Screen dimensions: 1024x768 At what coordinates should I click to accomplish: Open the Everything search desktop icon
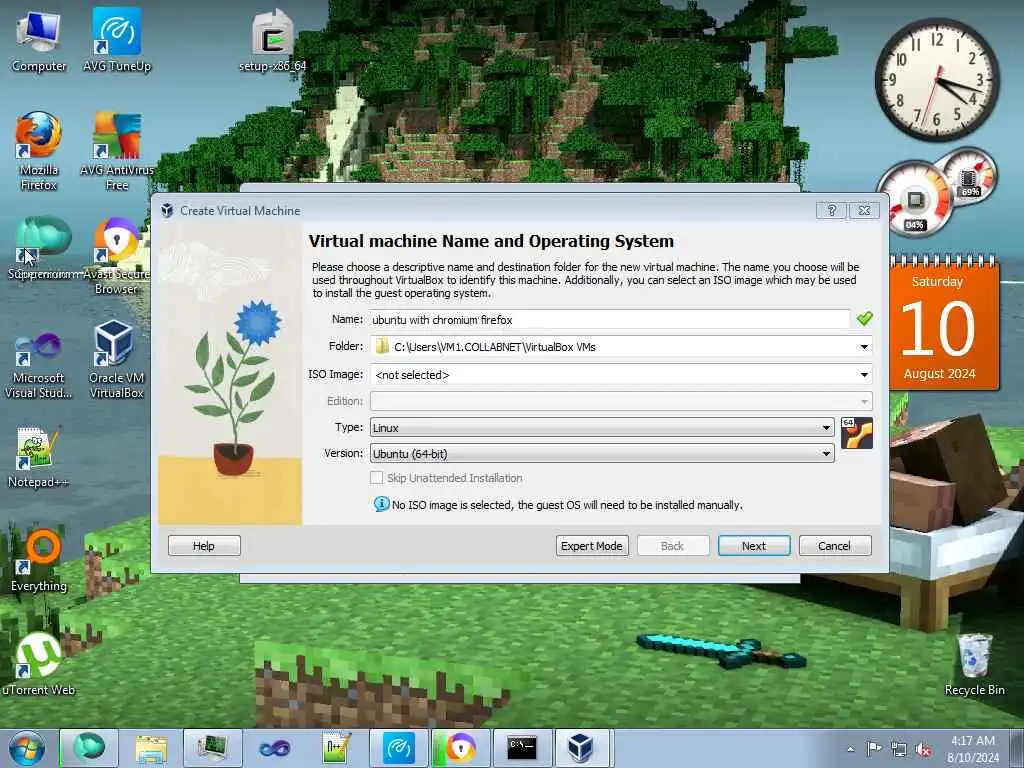tap(39, 560)
